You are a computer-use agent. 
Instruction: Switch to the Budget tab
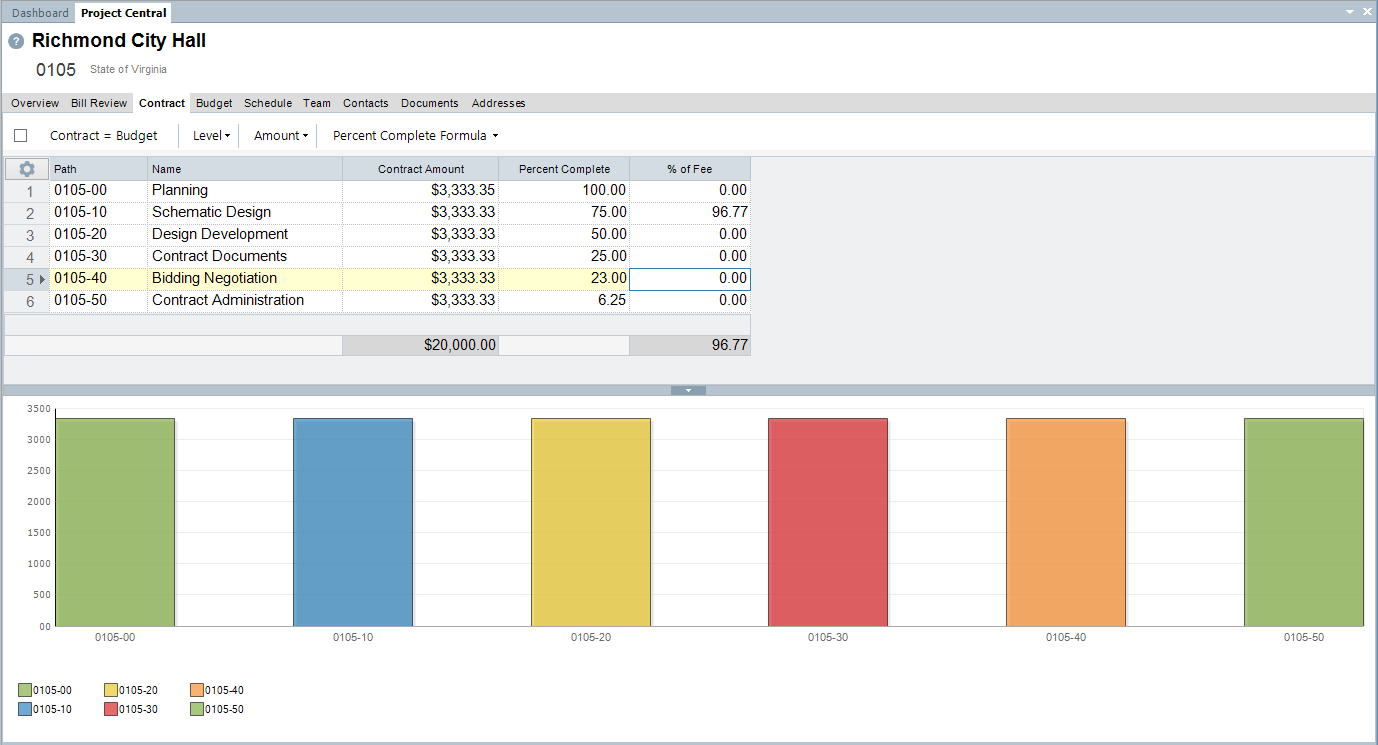click(214, 103)
